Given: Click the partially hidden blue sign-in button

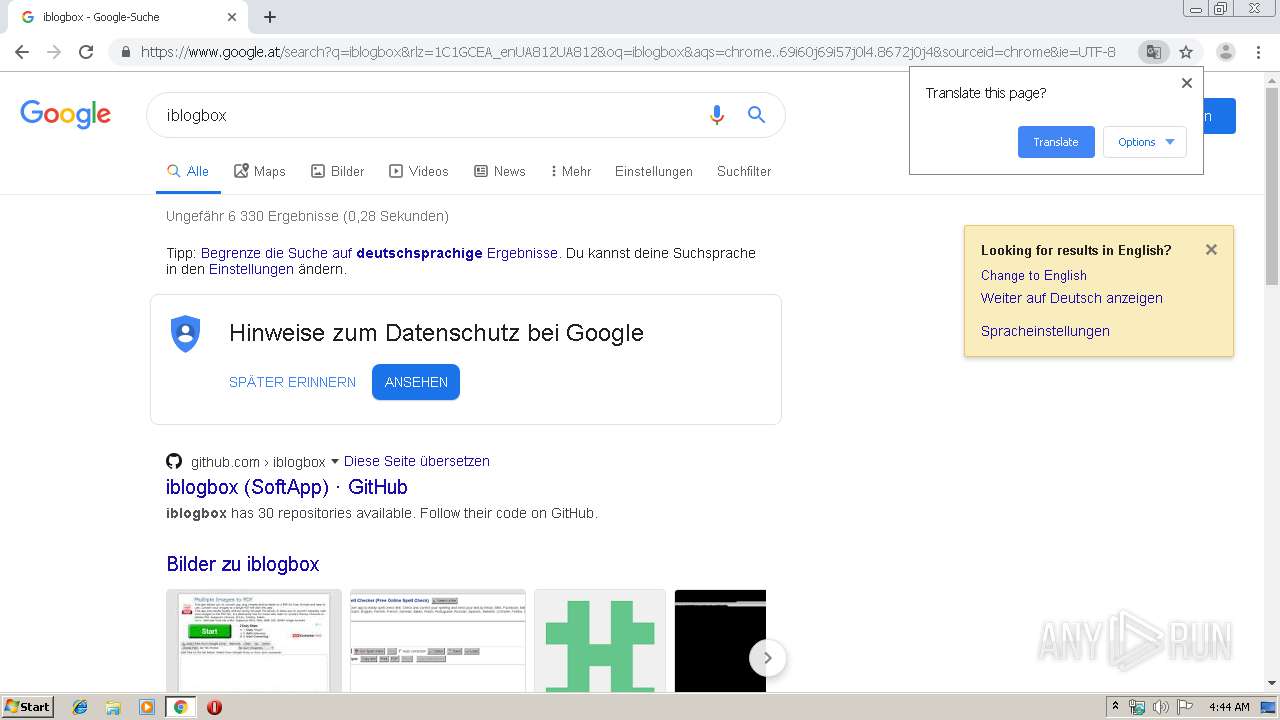Looking at the screenshot, I should coord(1220,116).
